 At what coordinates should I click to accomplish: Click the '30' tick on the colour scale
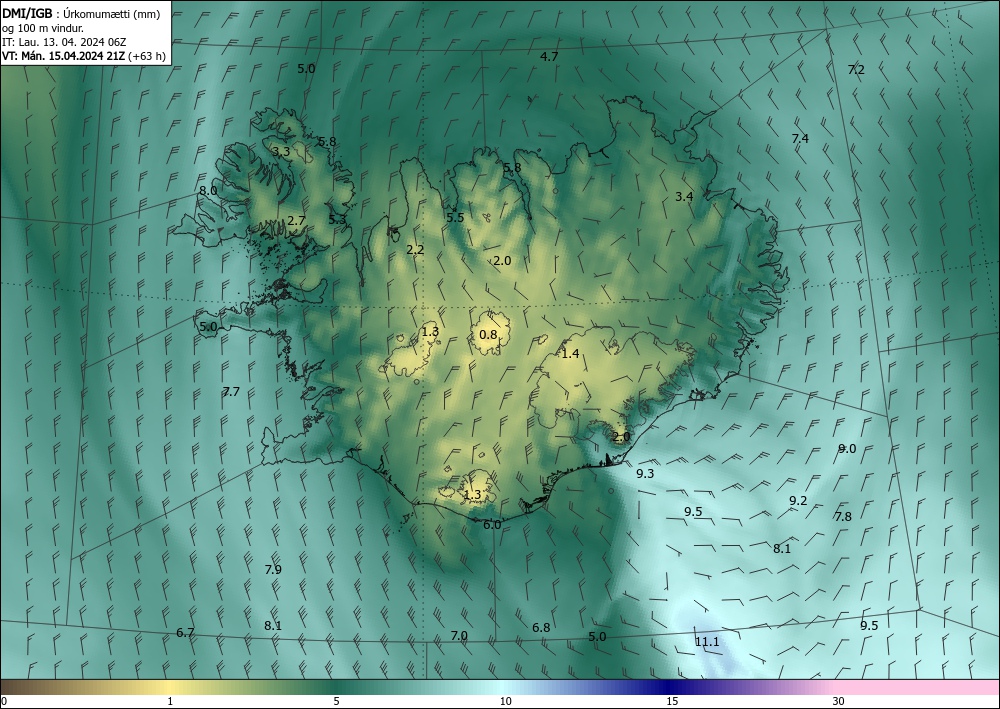(839, 701)
